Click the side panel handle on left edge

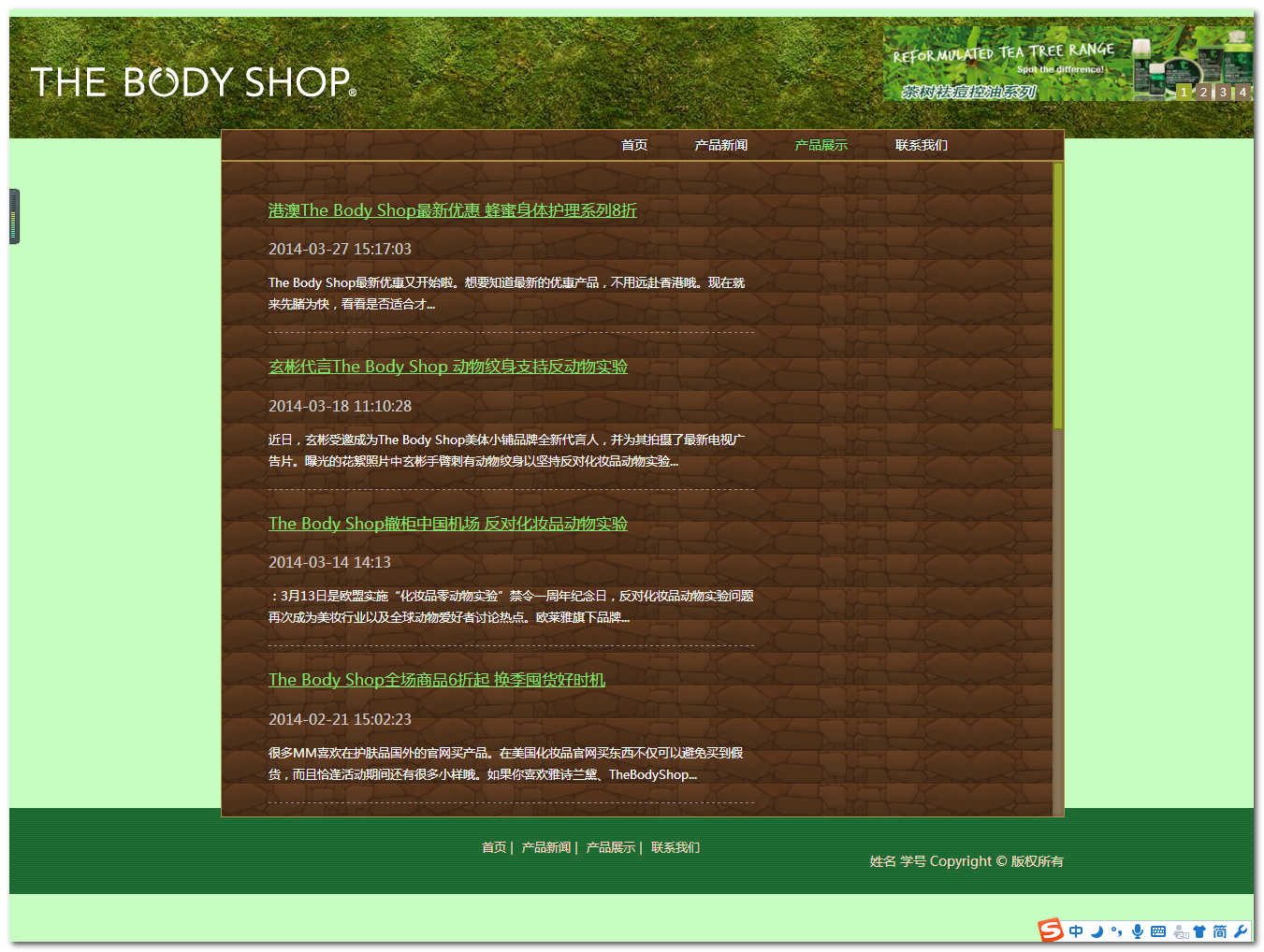pyautogui.click(x=14, y=216)
